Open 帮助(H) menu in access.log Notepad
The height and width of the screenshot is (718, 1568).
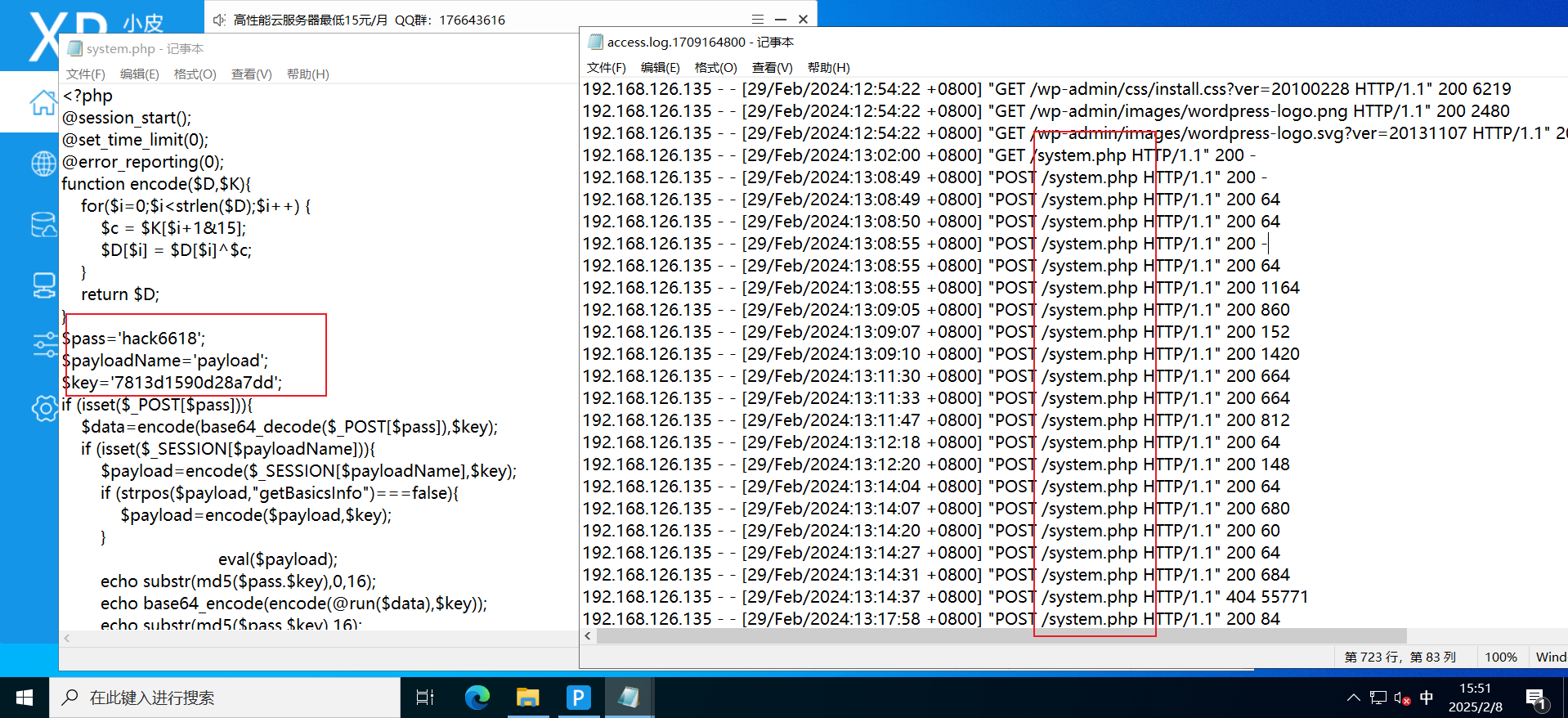coord(829,68)
